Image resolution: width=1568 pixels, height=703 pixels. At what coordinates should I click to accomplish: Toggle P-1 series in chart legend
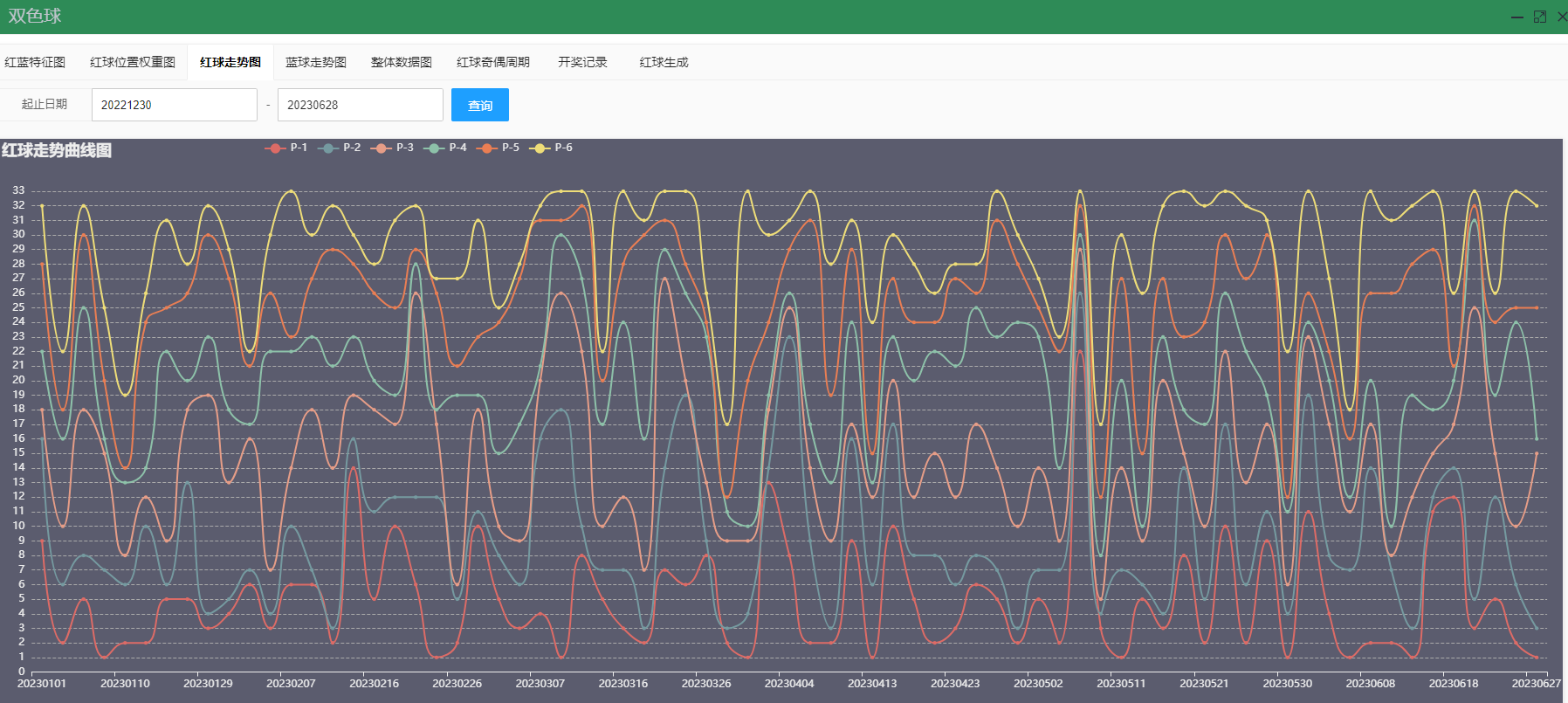[286, 148]
